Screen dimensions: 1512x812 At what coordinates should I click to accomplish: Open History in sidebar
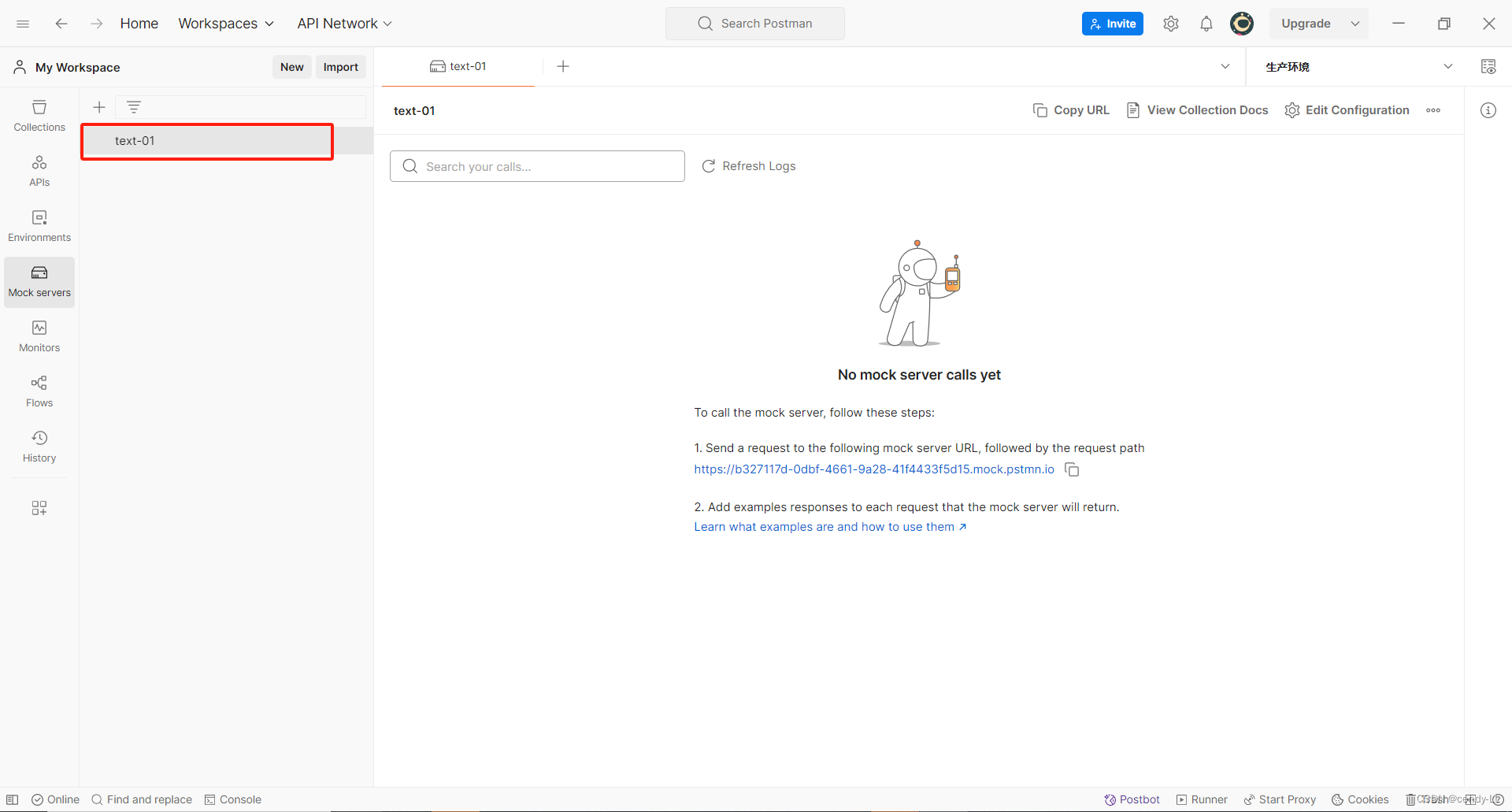click(39, 447)
